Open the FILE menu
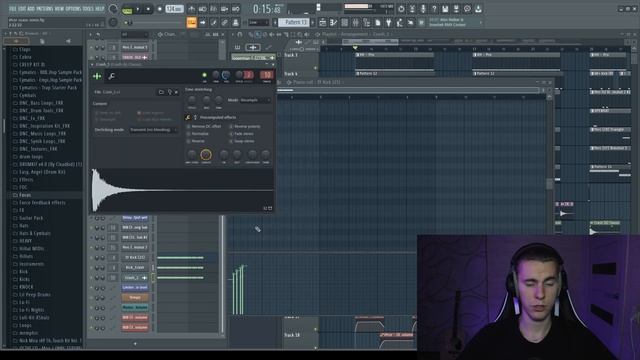The width and height of the screenshot is (640, 360). click(x=12, y=9)
